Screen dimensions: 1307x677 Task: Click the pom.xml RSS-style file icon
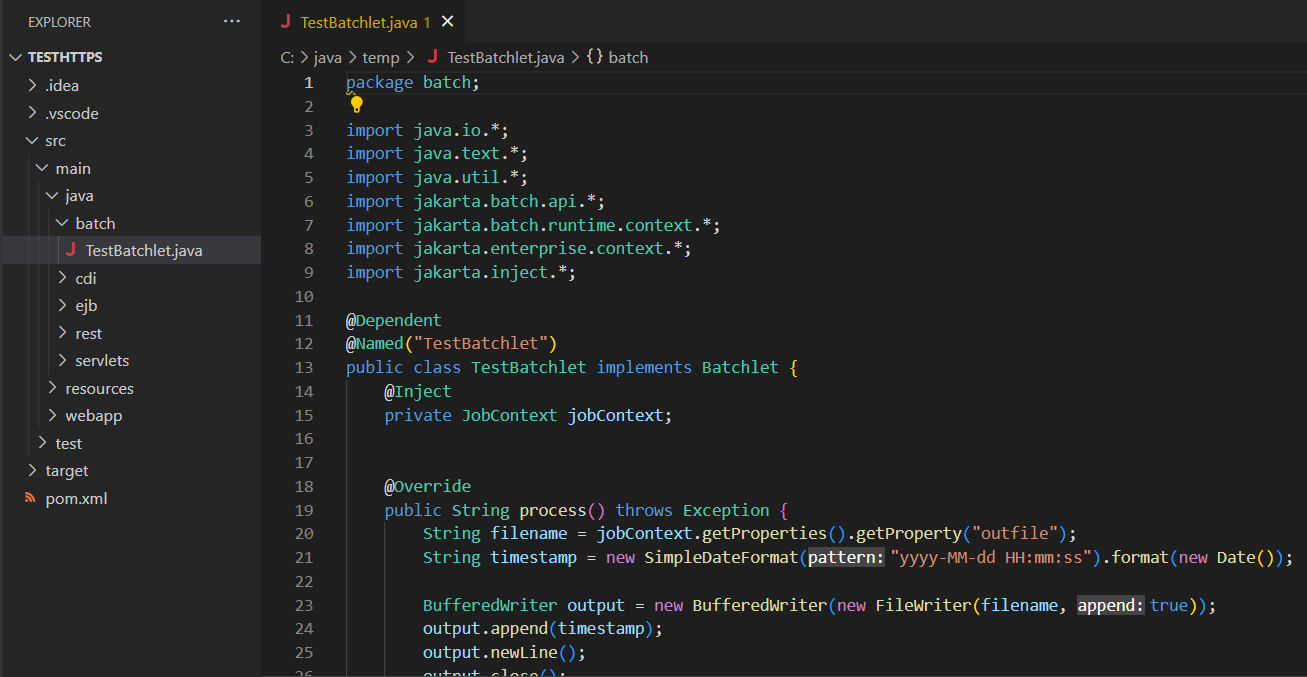tap(30, 498)
